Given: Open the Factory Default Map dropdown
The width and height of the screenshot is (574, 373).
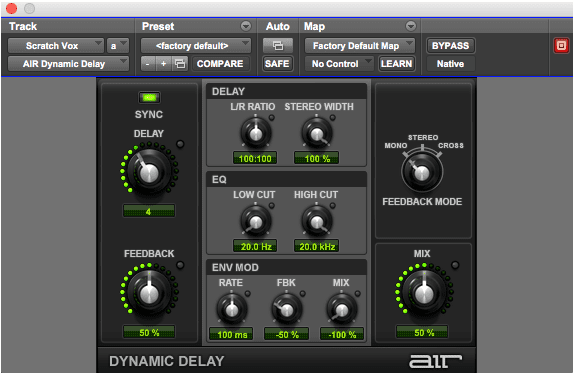Looking at the screenshot, I should click(360, 46).
